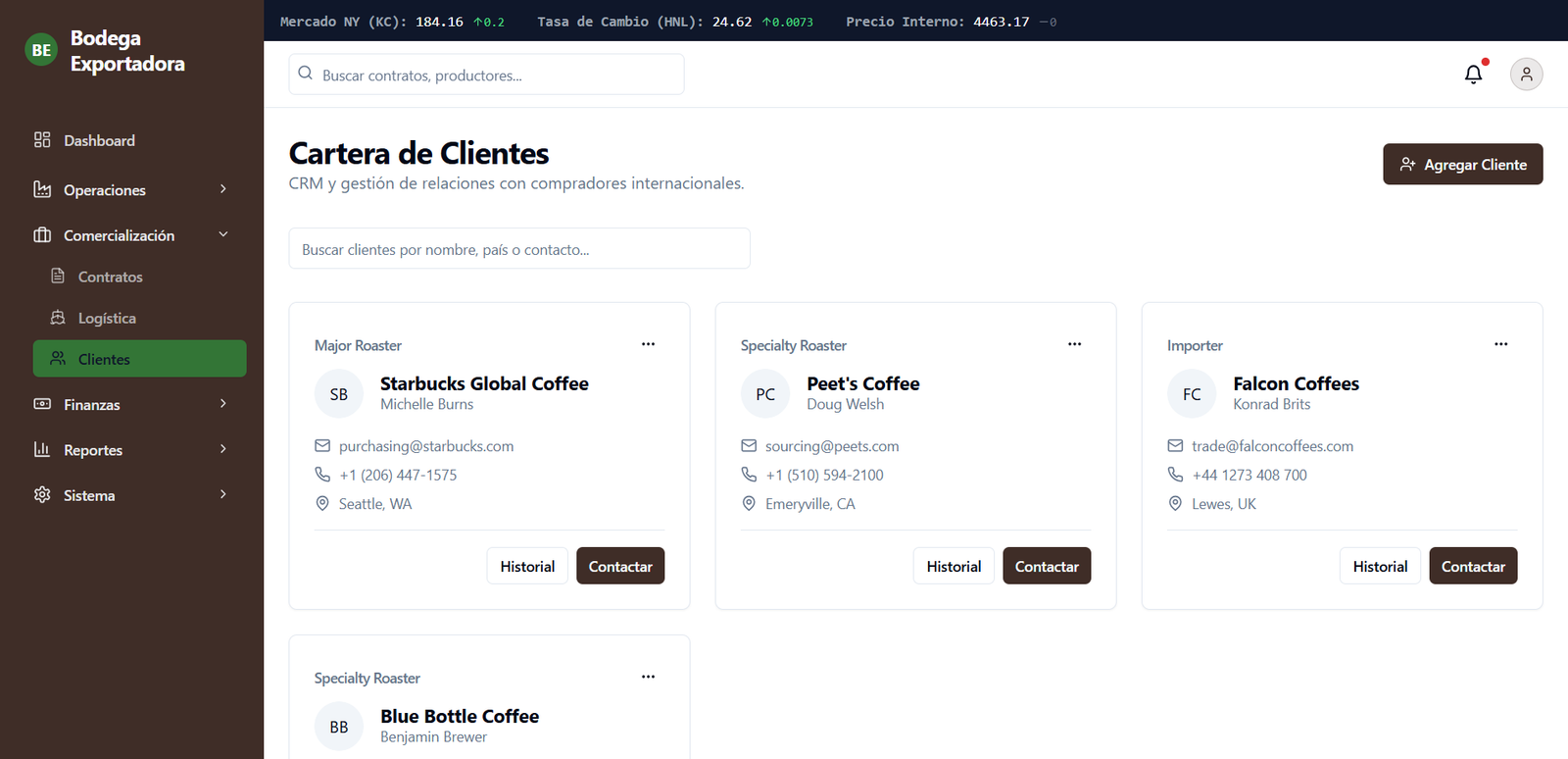Click the Starbucks email envelope icon
Viewport: 1568px width, 759px height.
click(x=322, y=446)
